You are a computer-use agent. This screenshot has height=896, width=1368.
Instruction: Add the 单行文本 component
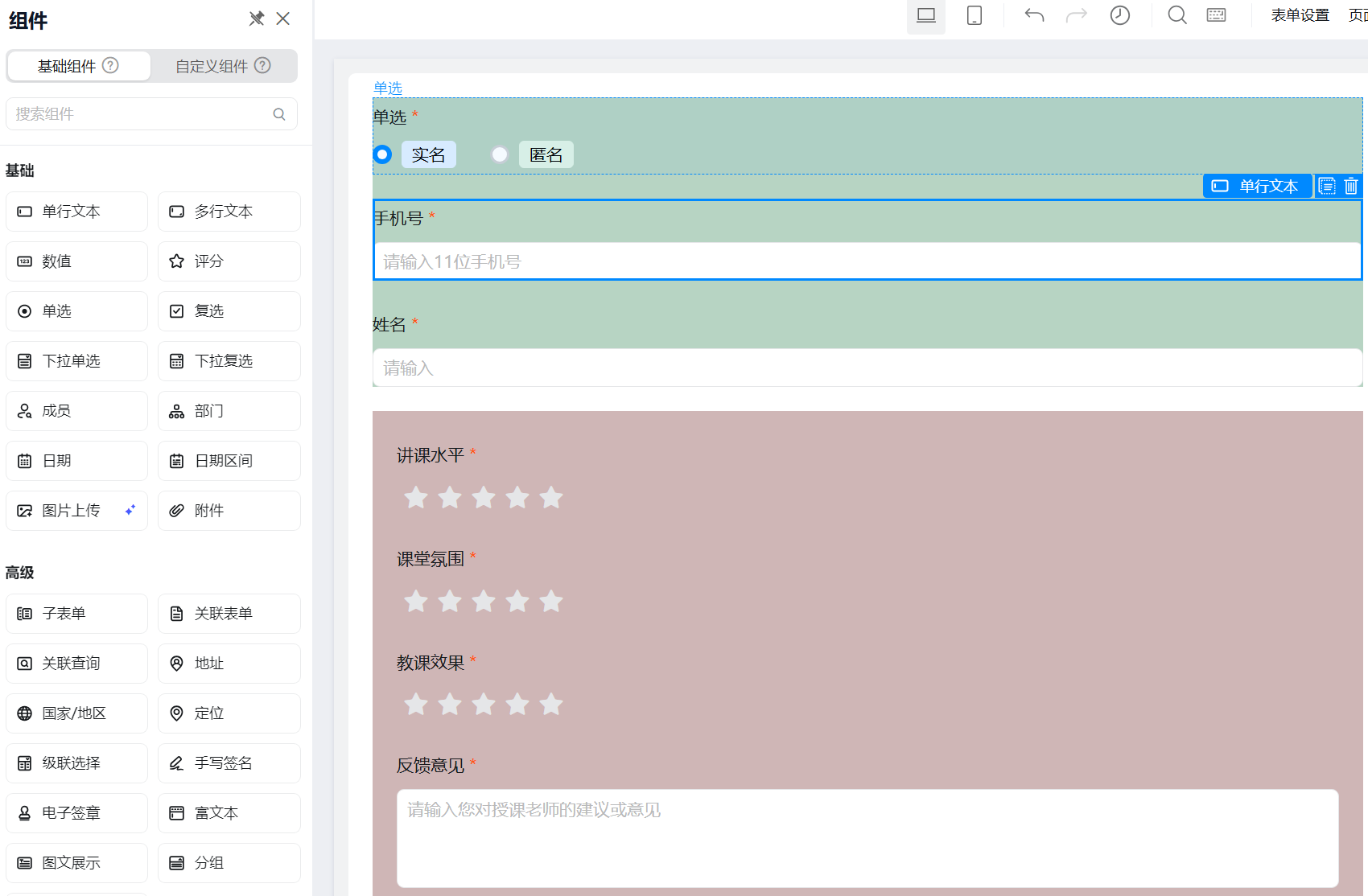pos(77,212)
